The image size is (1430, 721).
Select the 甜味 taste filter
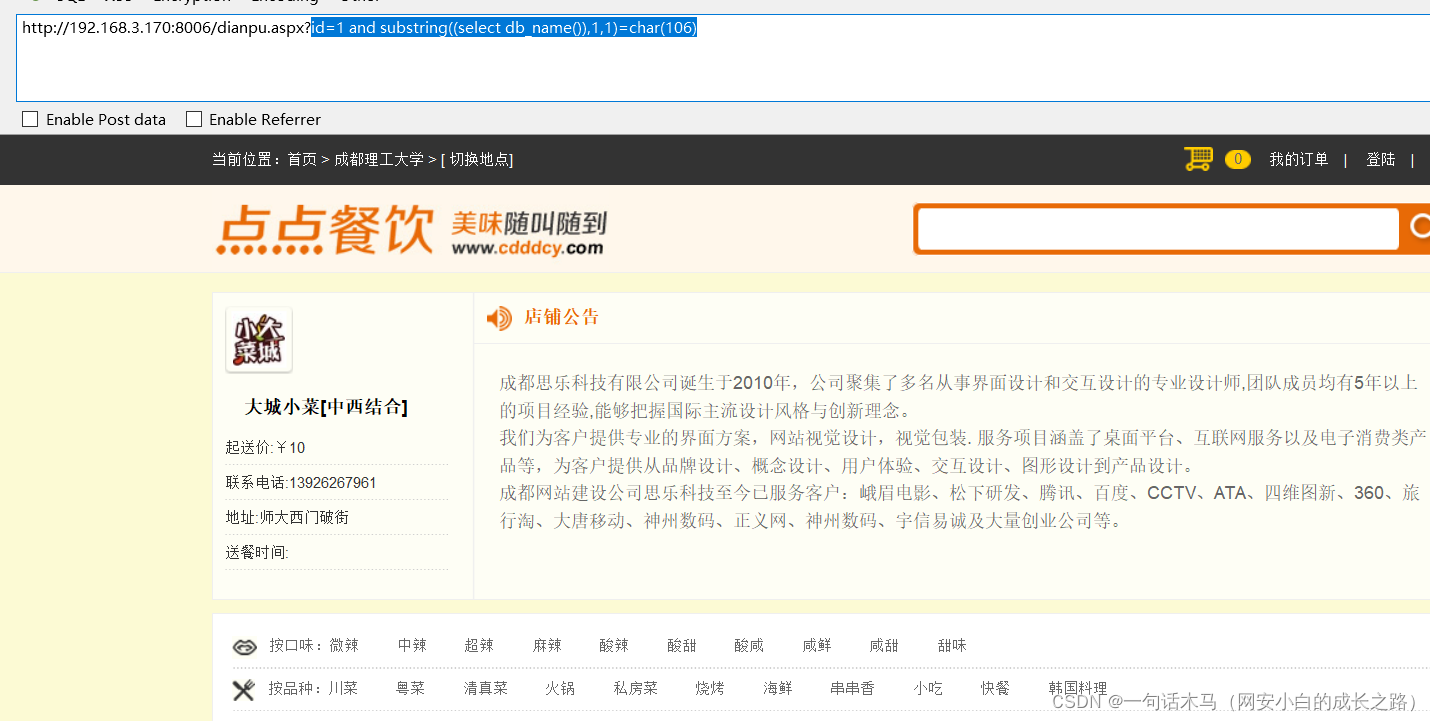(952, 646)
